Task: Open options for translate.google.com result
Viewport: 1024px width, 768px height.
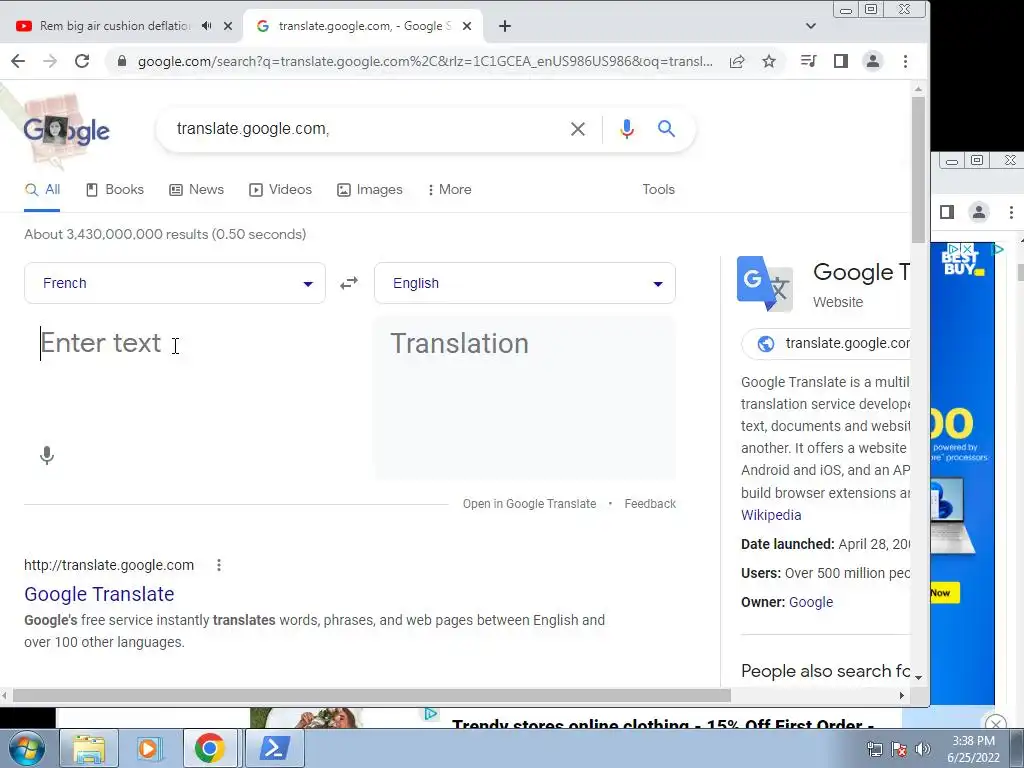Action: [219, 565]
